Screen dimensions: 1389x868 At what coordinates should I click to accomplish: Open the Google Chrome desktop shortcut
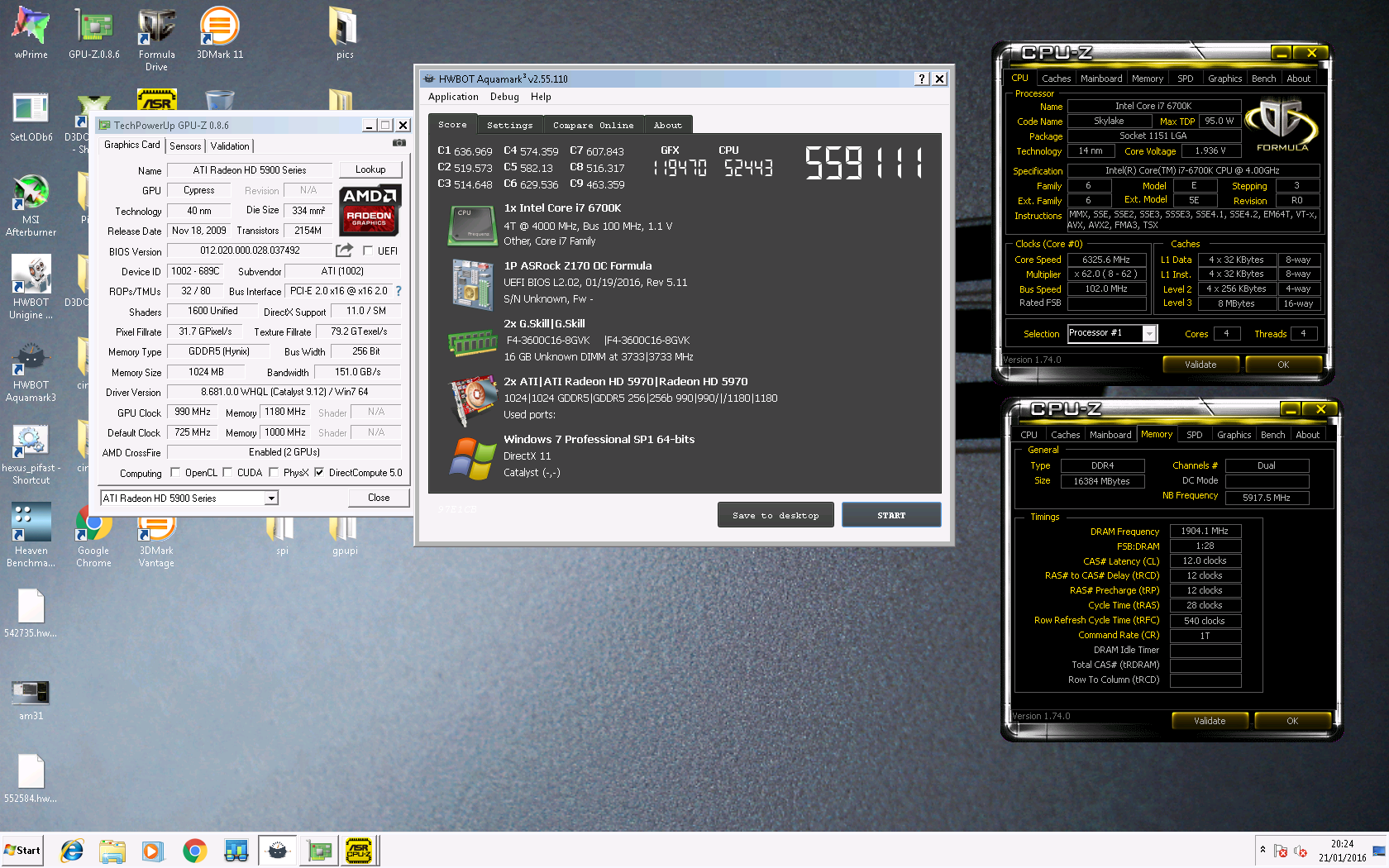[x=93, y=535]
